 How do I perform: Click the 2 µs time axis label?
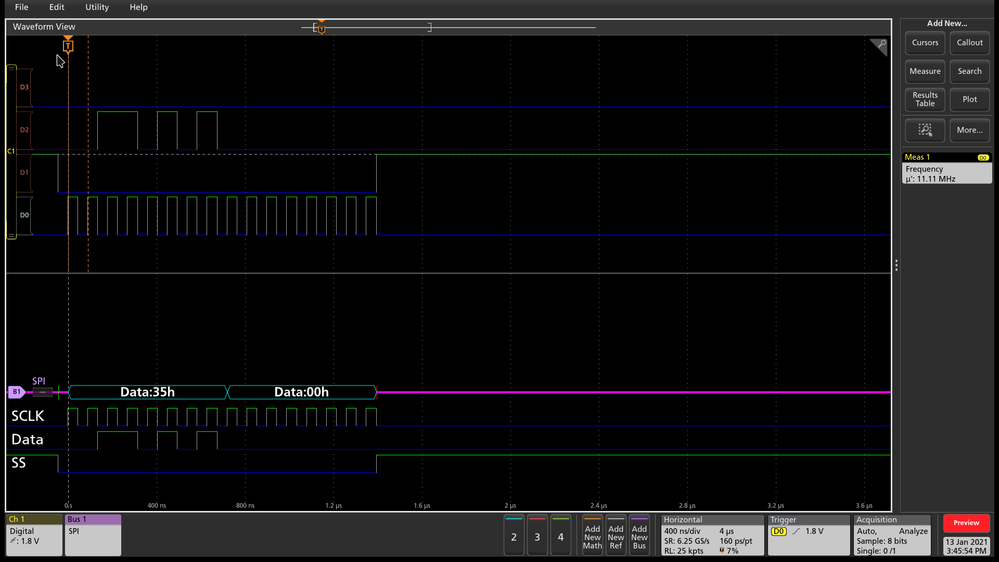click(510, 505)
